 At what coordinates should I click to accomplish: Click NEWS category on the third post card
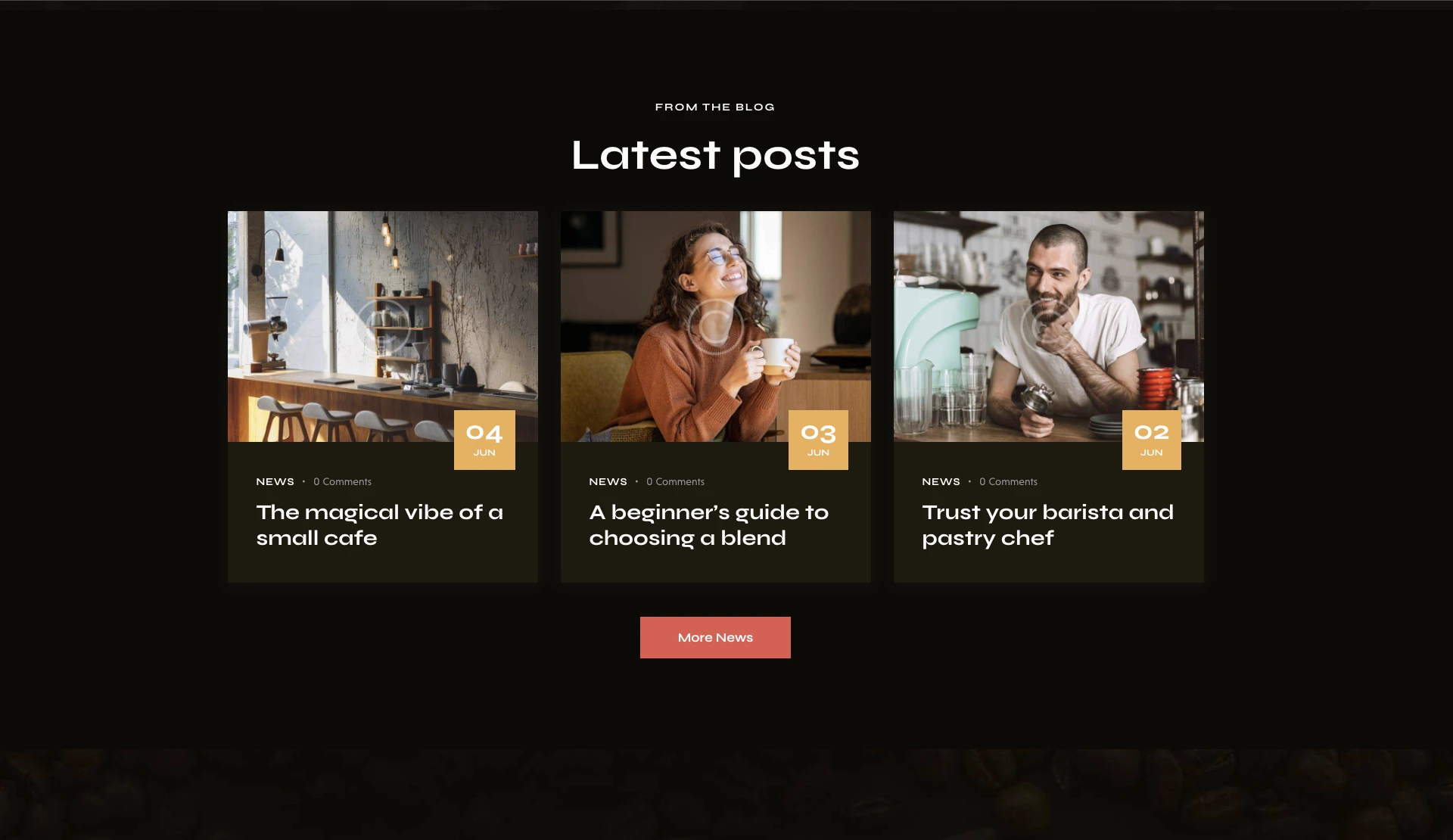click(x=941, y=481)
